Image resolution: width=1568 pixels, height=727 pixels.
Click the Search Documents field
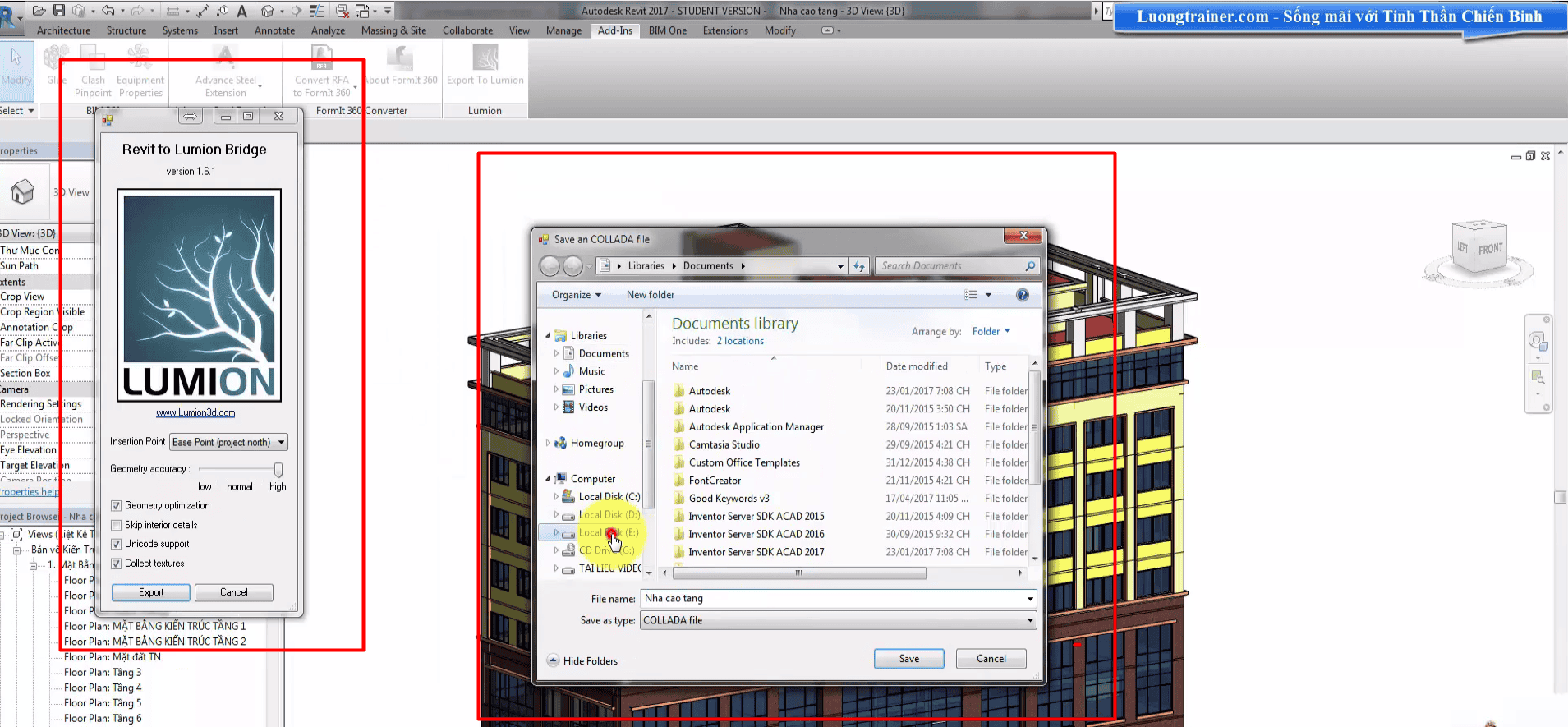[x=957, y=266]
